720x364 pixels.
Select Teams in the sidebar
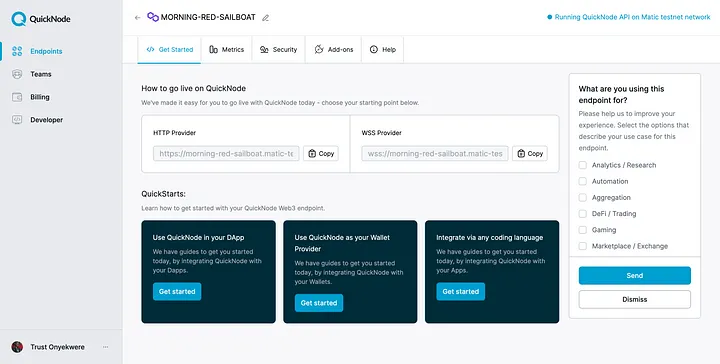tap(41, 74)
